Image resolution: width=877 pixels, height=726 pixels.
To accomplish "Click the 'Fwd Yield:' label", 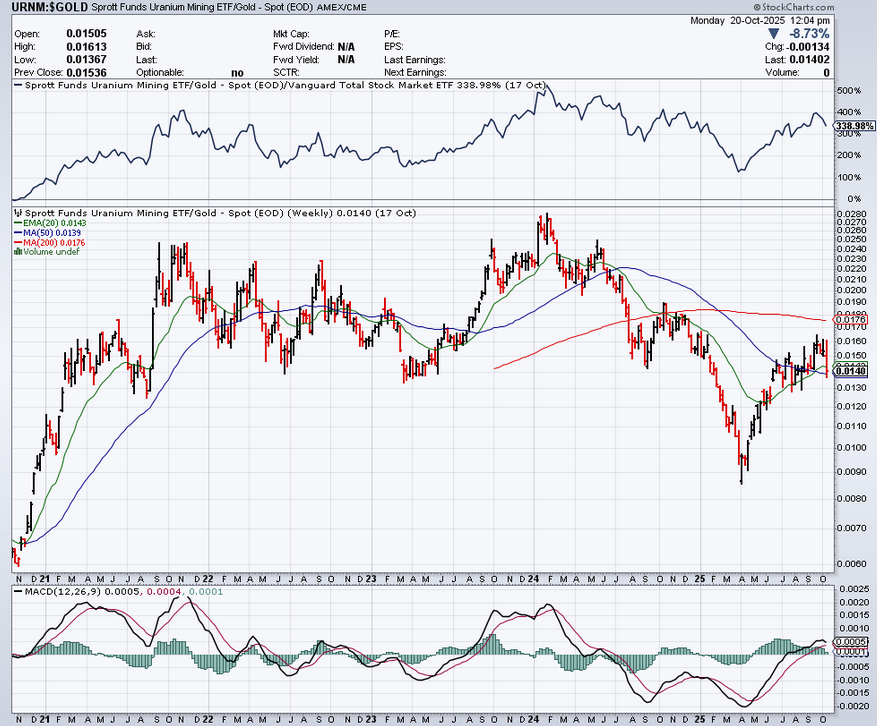I will [x=296, y=60].
